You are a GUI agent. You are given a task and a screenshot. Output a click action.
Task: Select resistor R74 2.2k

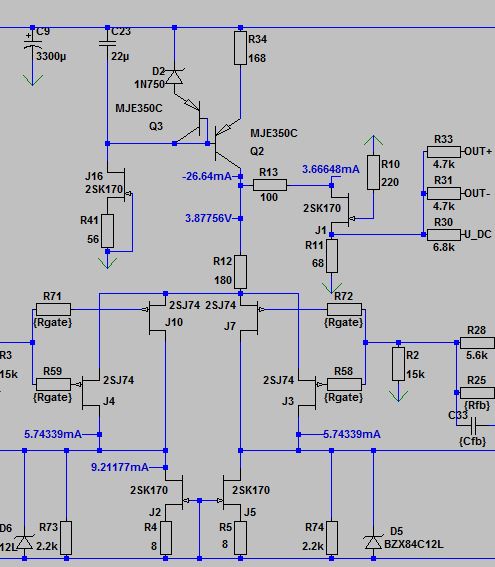tap(332, 538)
